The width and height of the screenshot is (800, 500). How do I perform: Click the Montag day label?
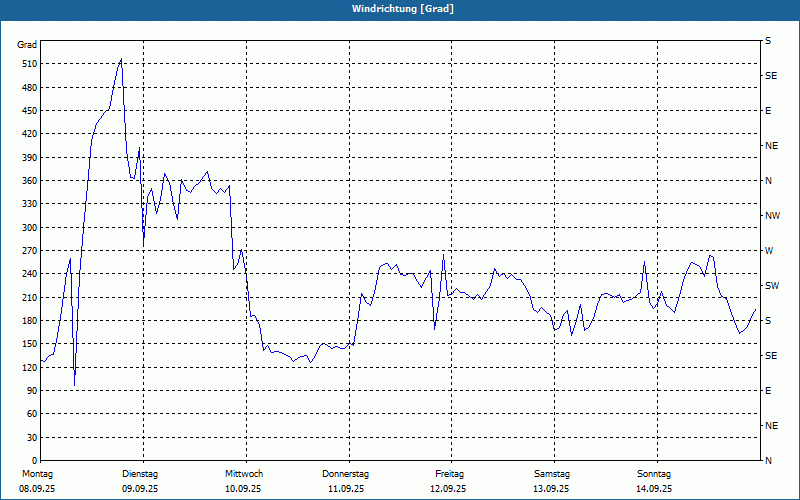[37, 474]
